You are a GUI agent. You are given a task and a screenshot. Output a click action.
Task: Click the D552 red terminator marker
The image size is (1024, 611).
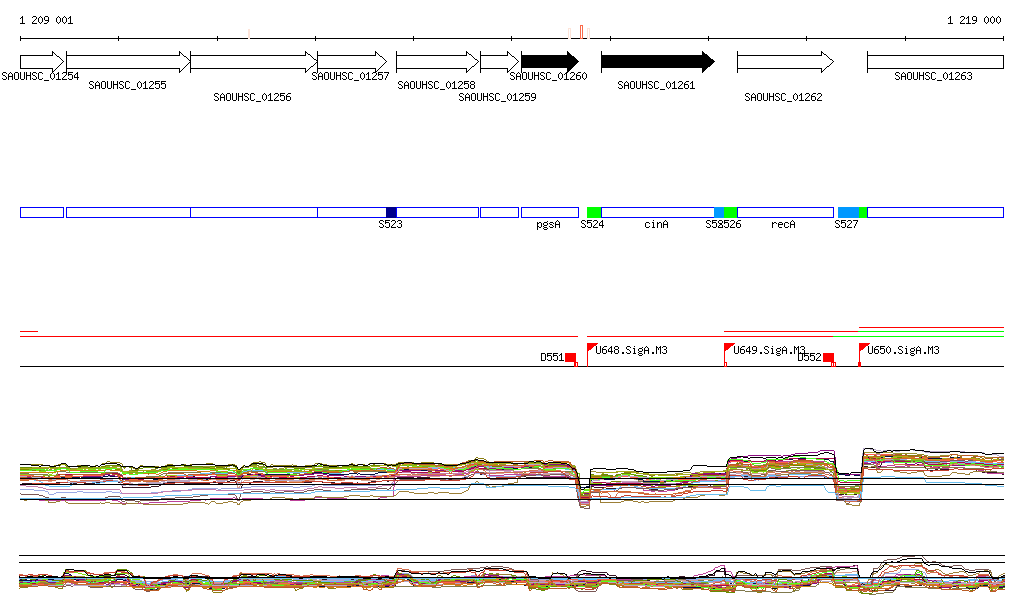pyautogui.click(x=828, y=358)
